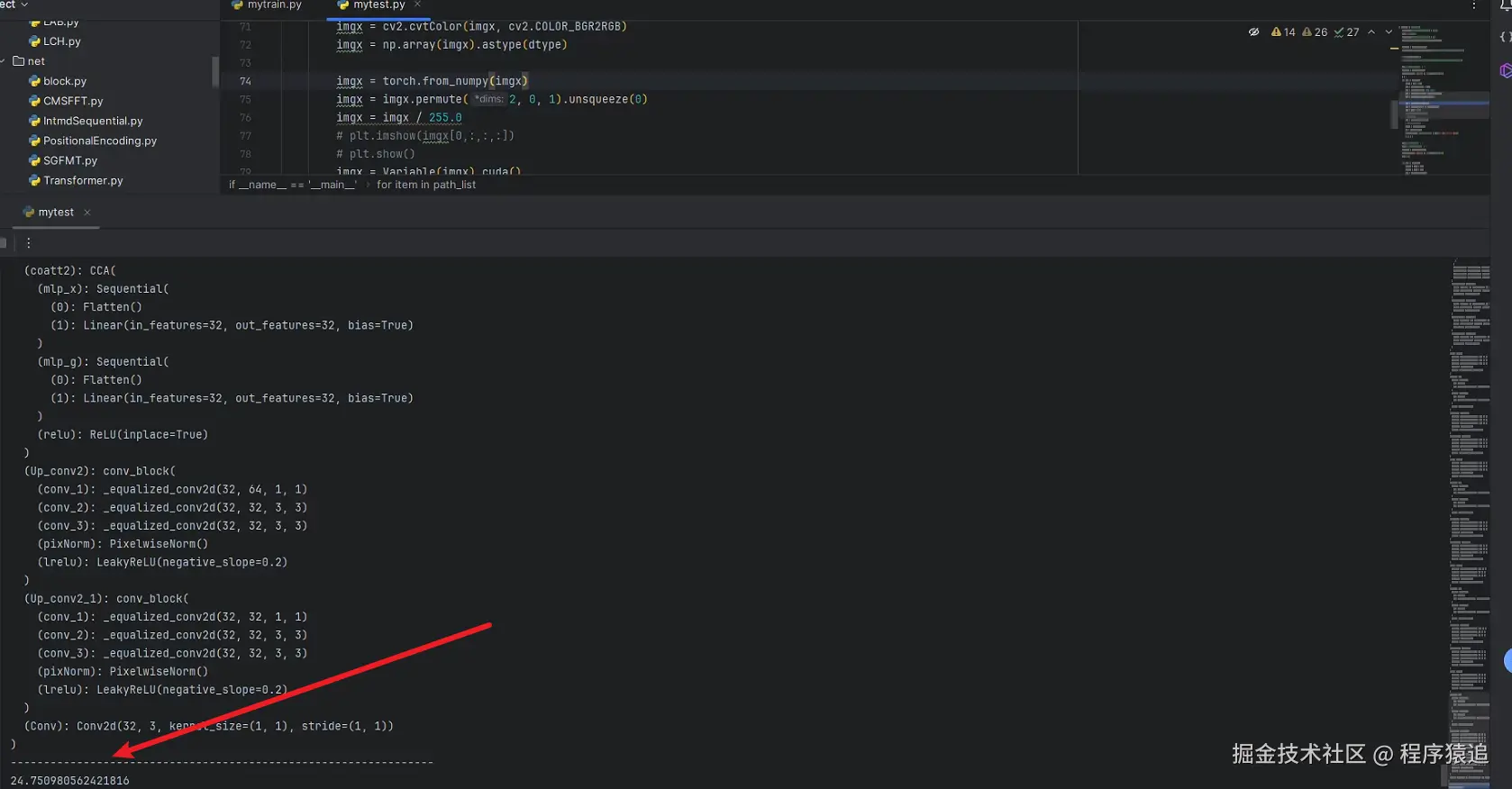Click the 26 weak warnings indicator
This screenshot has width=1512, height=789.
1315,32
